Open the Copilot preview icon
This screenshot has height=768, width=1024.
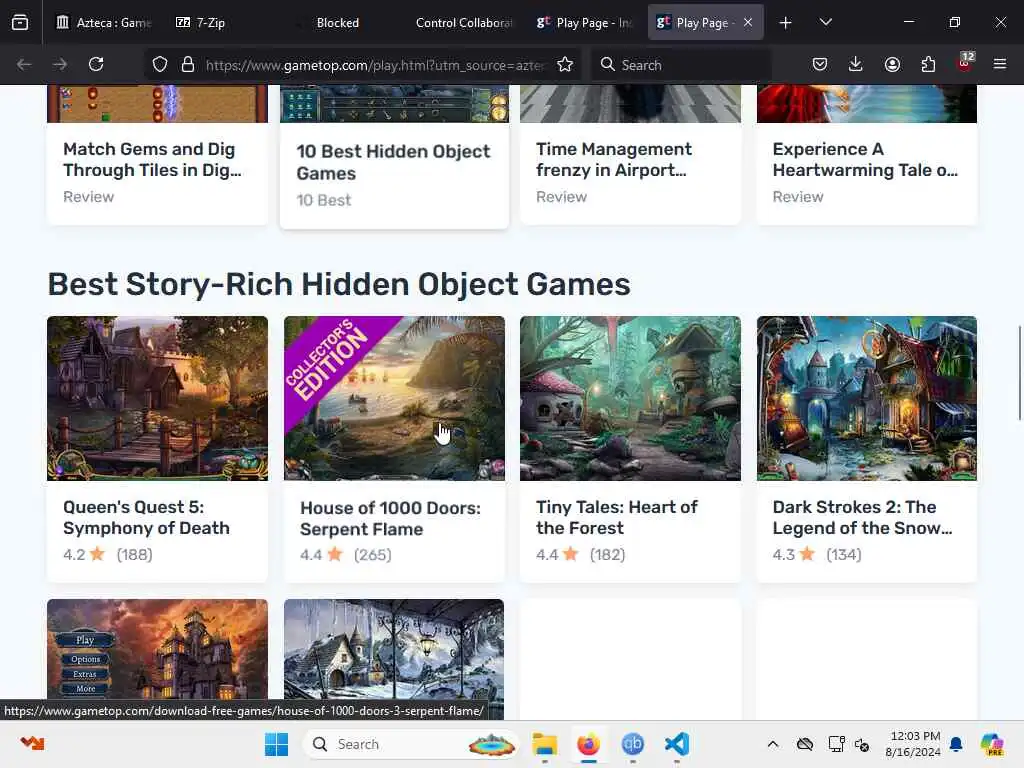click(992, 744)
